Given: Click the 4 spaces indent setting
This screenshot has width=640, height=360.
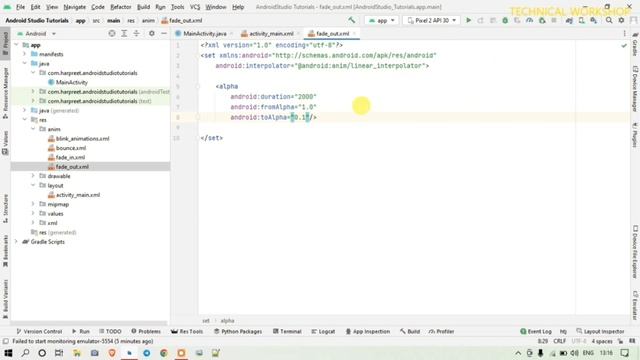Looking at the screenshot, I should point(602,341).
